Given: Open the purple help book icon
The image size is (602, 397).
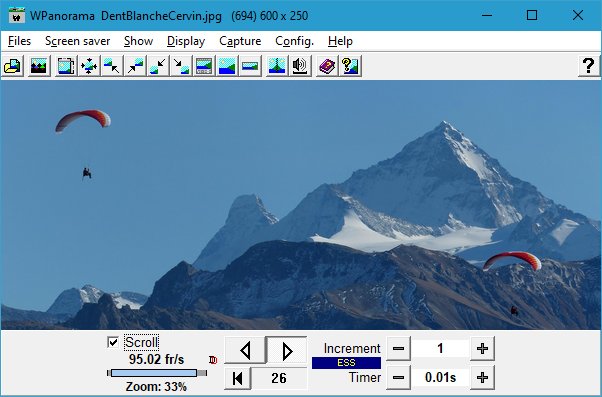Looking at the screenshot, I should [x=327, y=66].
